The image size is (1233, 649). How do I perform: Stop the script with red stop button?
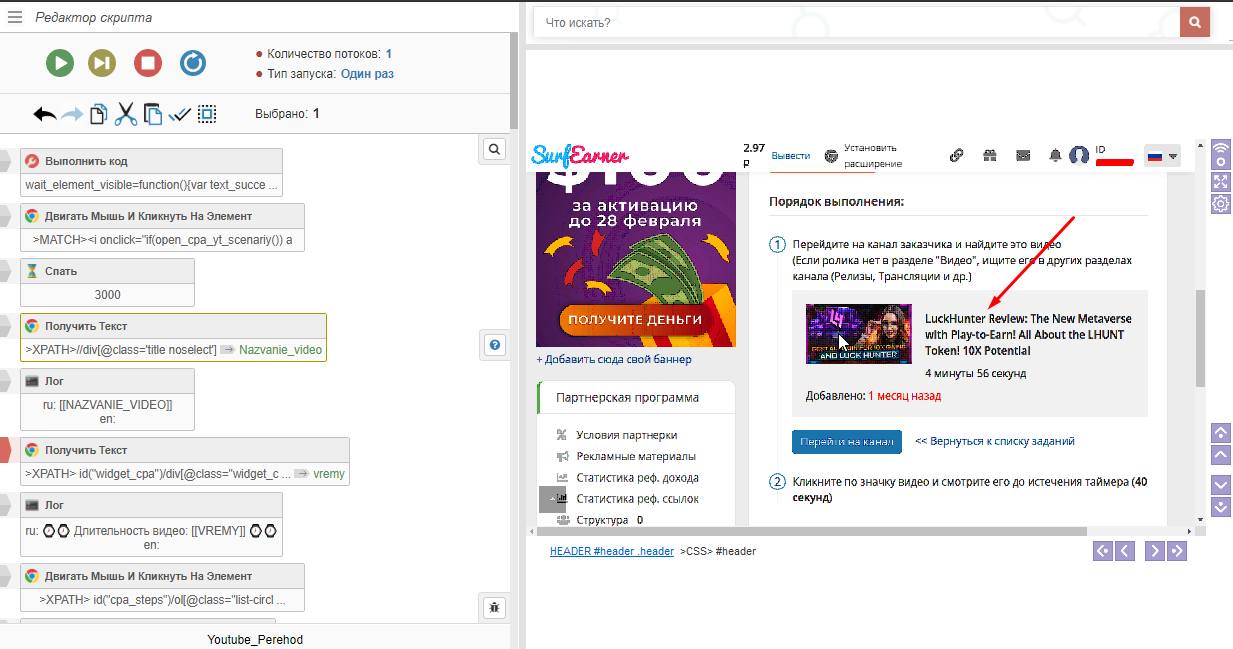point(148,63)
